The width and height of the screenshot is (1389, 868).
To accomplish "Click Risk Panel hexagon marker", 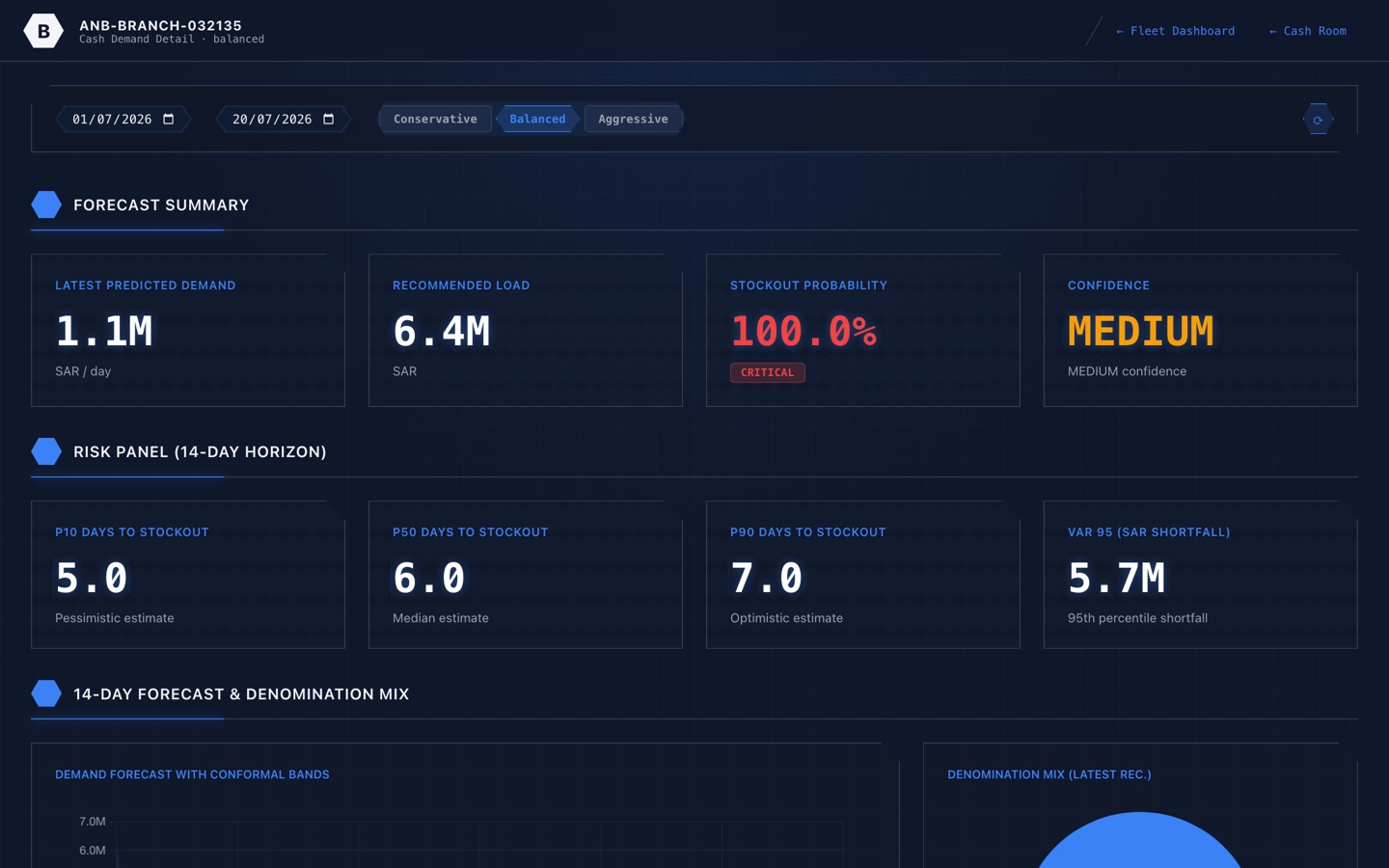I will (46, 451).
